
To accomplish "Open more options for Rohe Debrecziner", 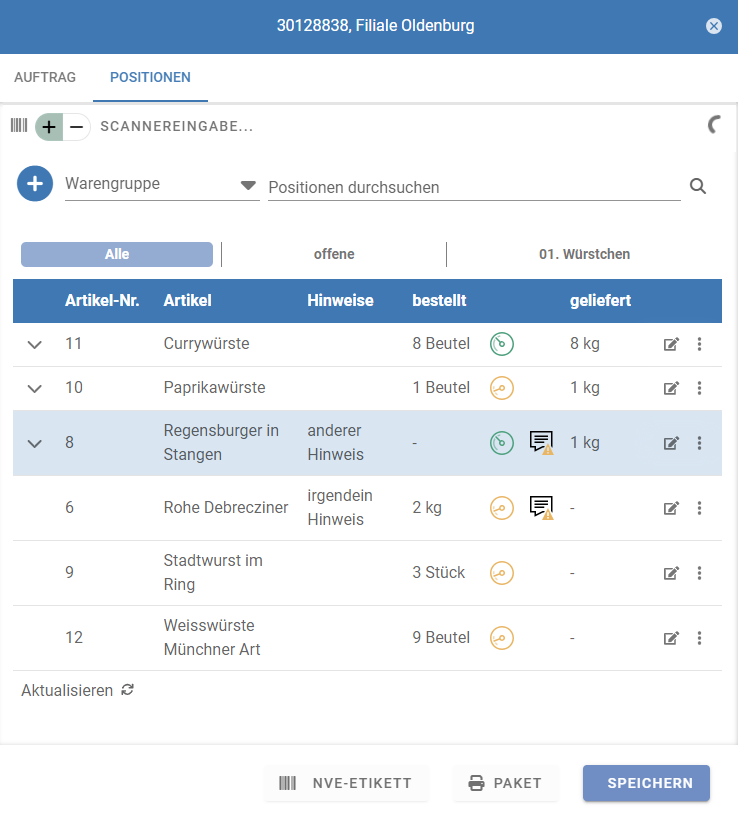I will [x=699, y=508].
